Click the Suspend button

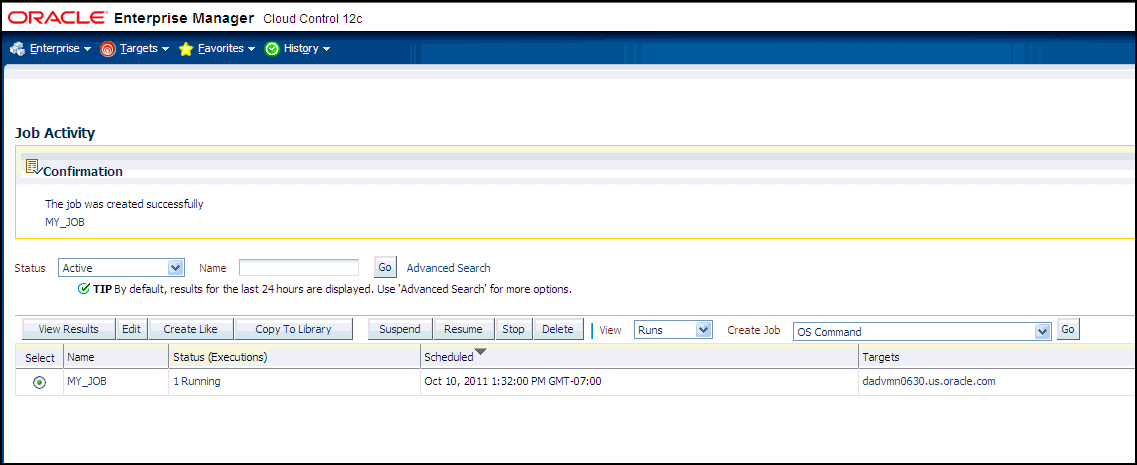tap(400, 329)
